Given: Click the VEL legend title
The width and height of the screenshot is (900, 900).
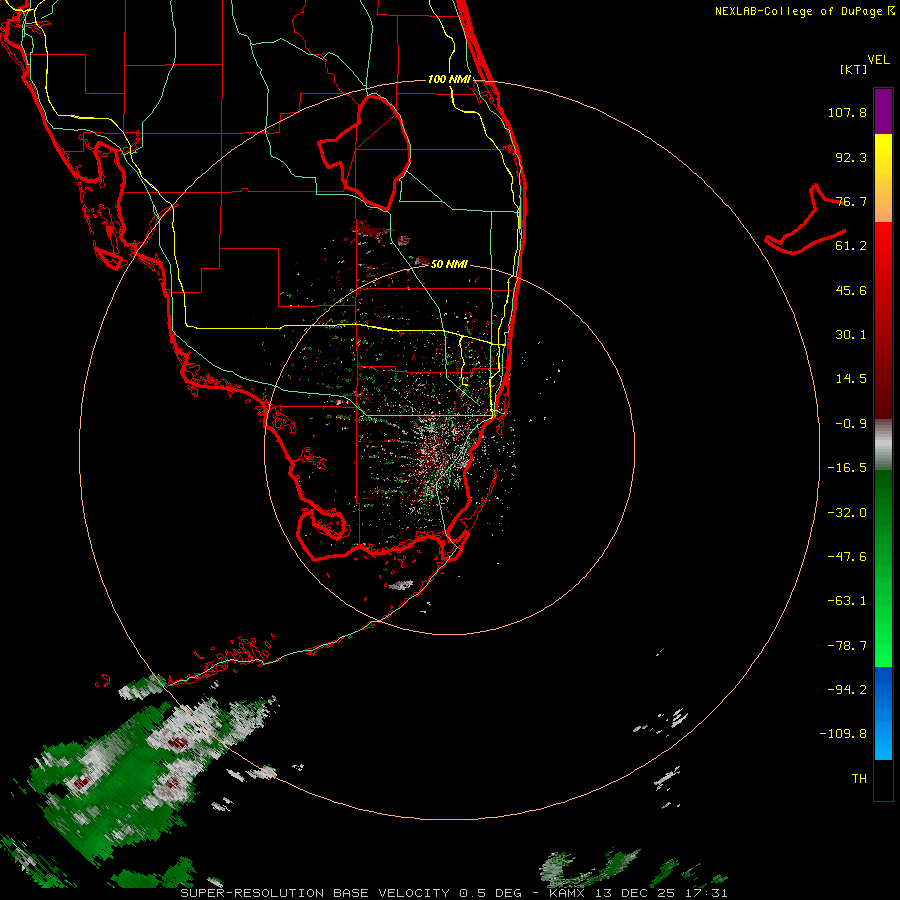Looking at the screenshot, I should click(x=879, y=60).
